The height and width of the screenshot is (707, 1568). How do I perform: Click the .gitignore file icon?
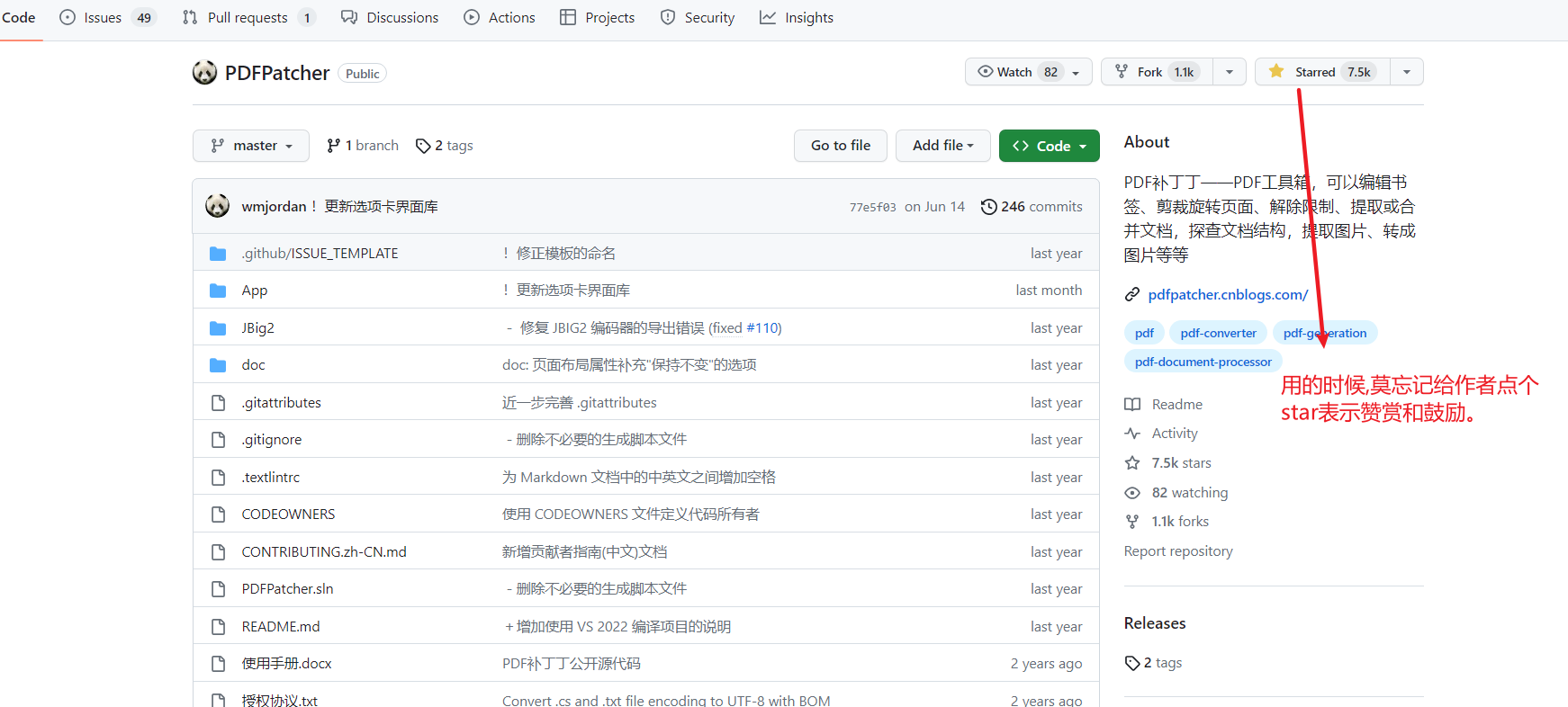coord(218,440)
